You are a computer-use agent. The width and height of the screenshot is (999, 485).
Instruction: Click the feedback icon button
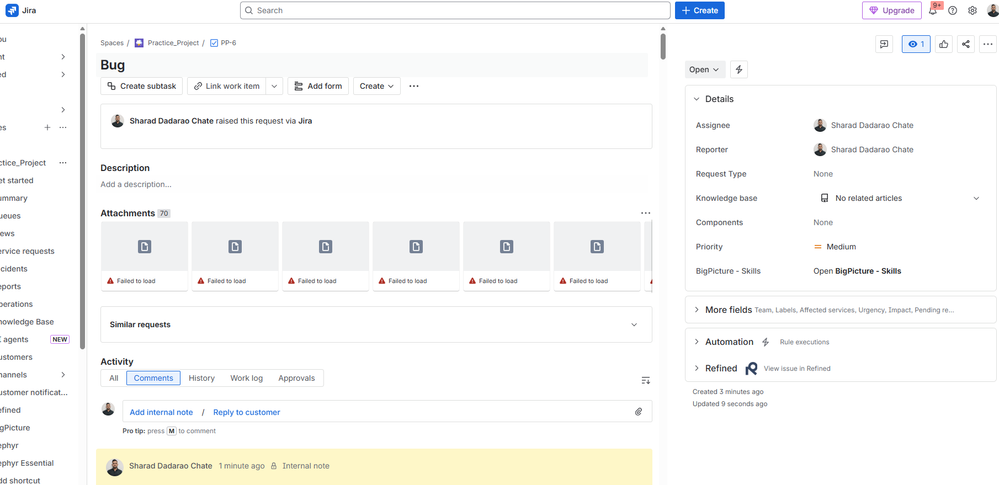[x=884, y=44]
